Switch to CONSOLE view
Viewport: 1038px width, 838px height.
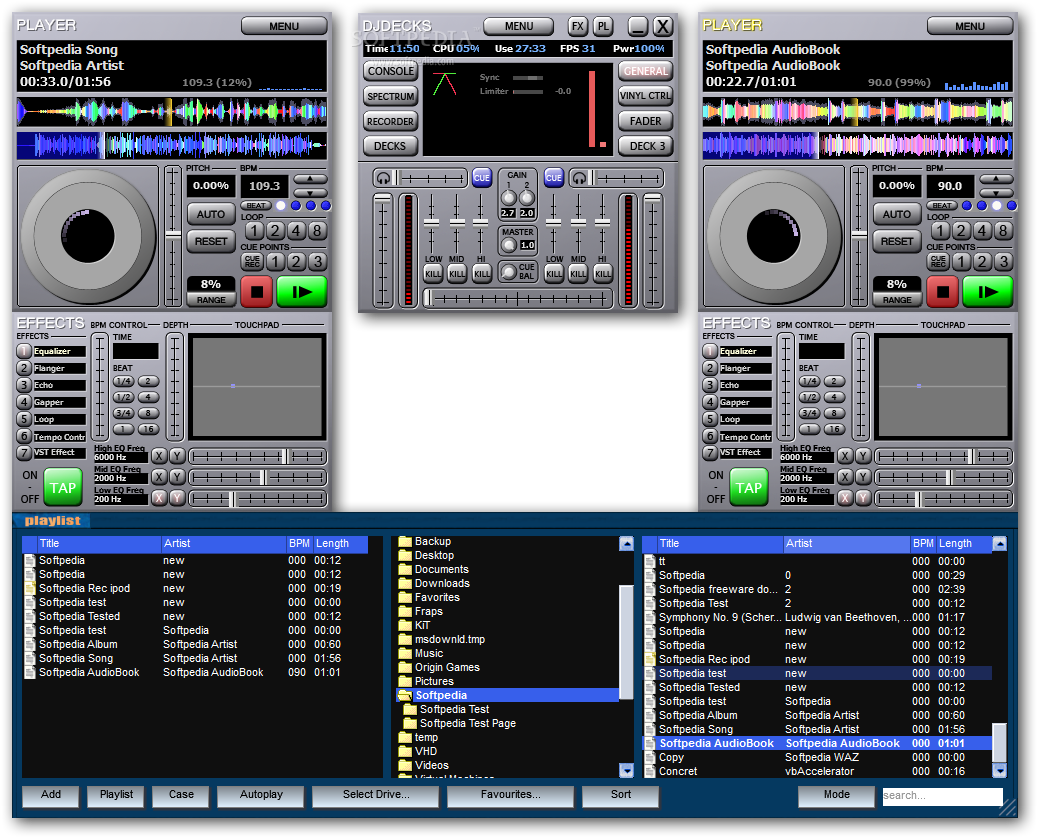(x=391, y=71)
